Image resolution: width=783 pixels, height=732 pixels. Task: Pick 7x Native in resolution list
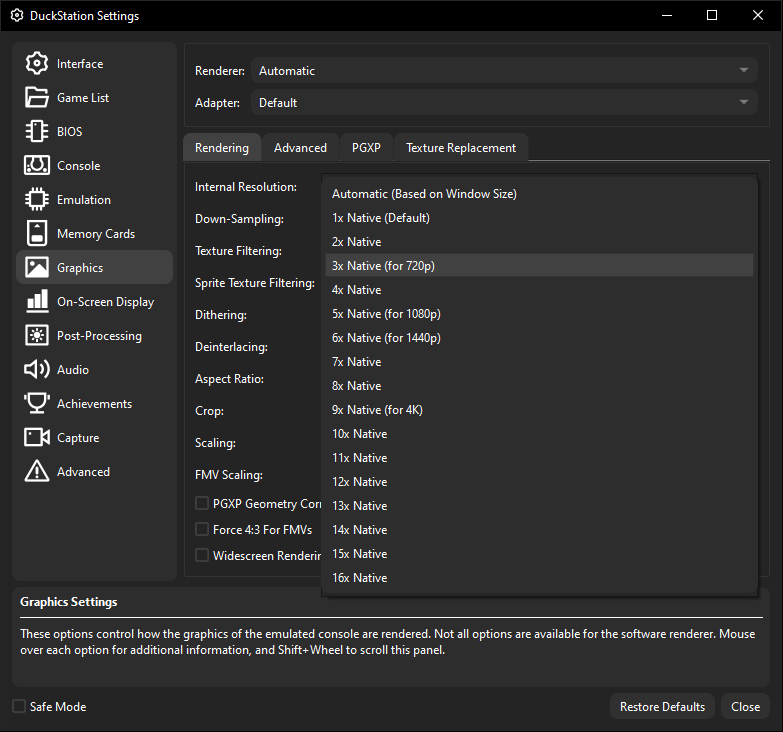(539, 362)
